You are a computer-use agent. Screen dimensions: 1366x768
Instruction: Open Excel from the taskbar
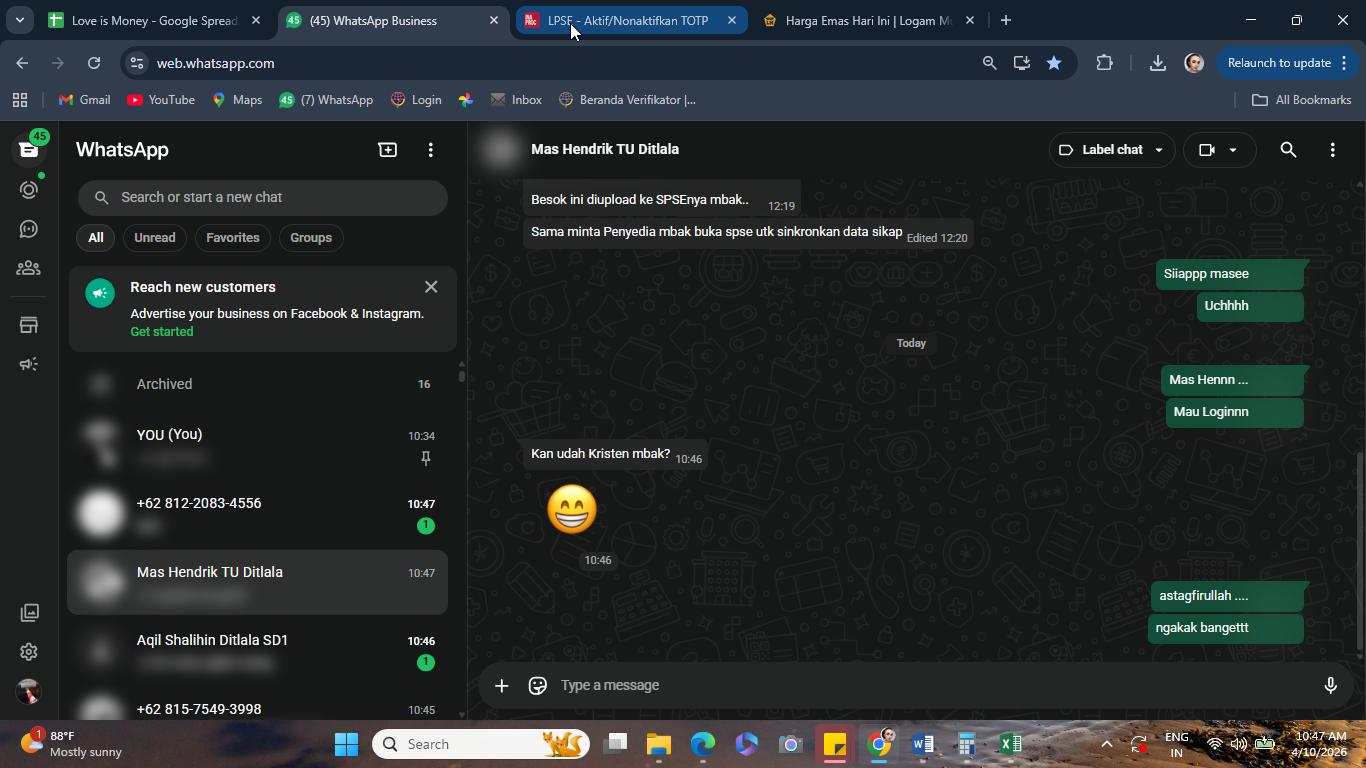(1010, 744)
